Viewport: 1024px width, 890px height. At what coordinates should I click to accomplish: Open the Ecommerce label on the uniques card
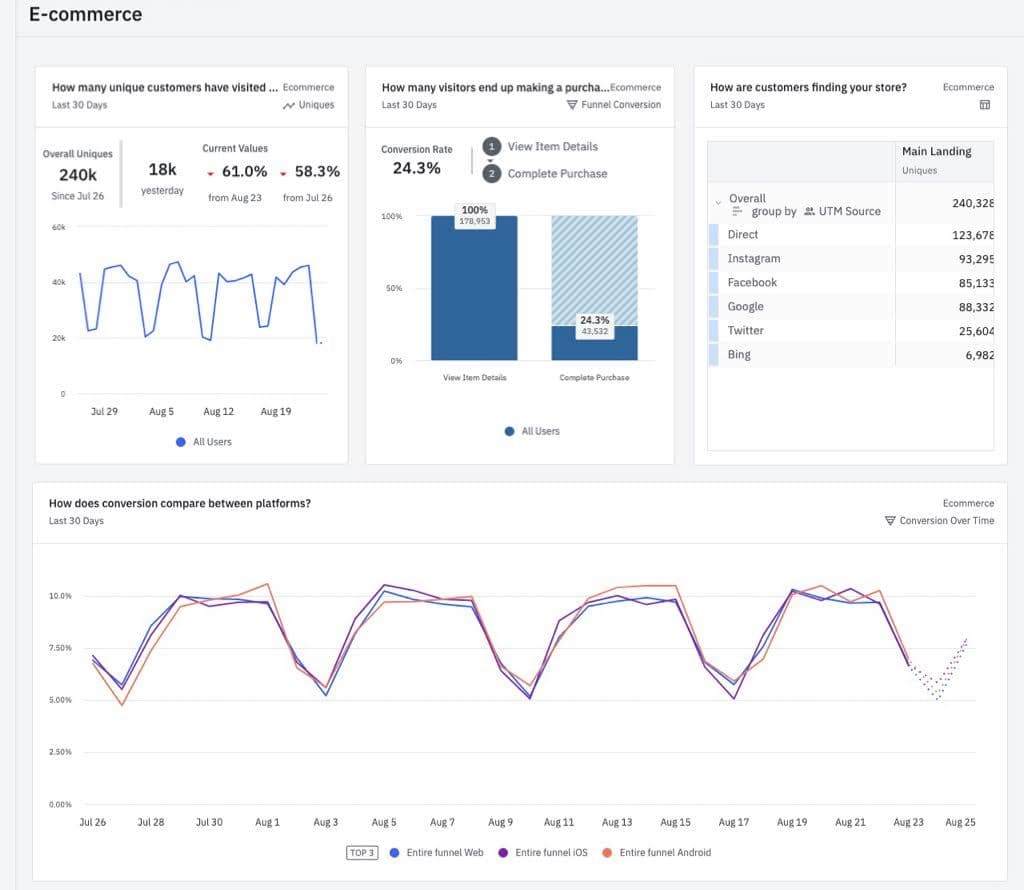click(307, 87)
